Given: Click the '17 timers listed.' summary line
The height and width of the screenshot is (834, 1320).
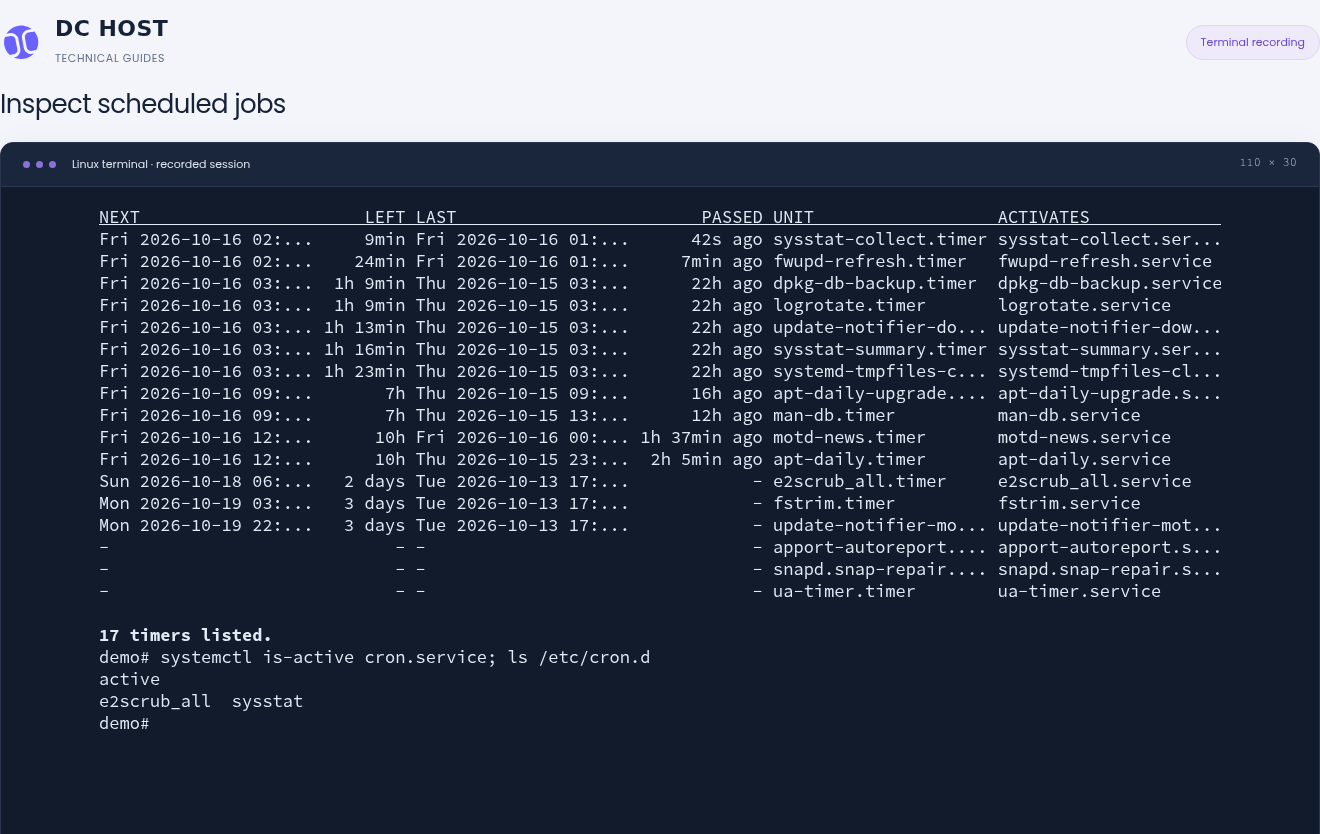Looking at the screenshot, I should (x=186, y=635).
